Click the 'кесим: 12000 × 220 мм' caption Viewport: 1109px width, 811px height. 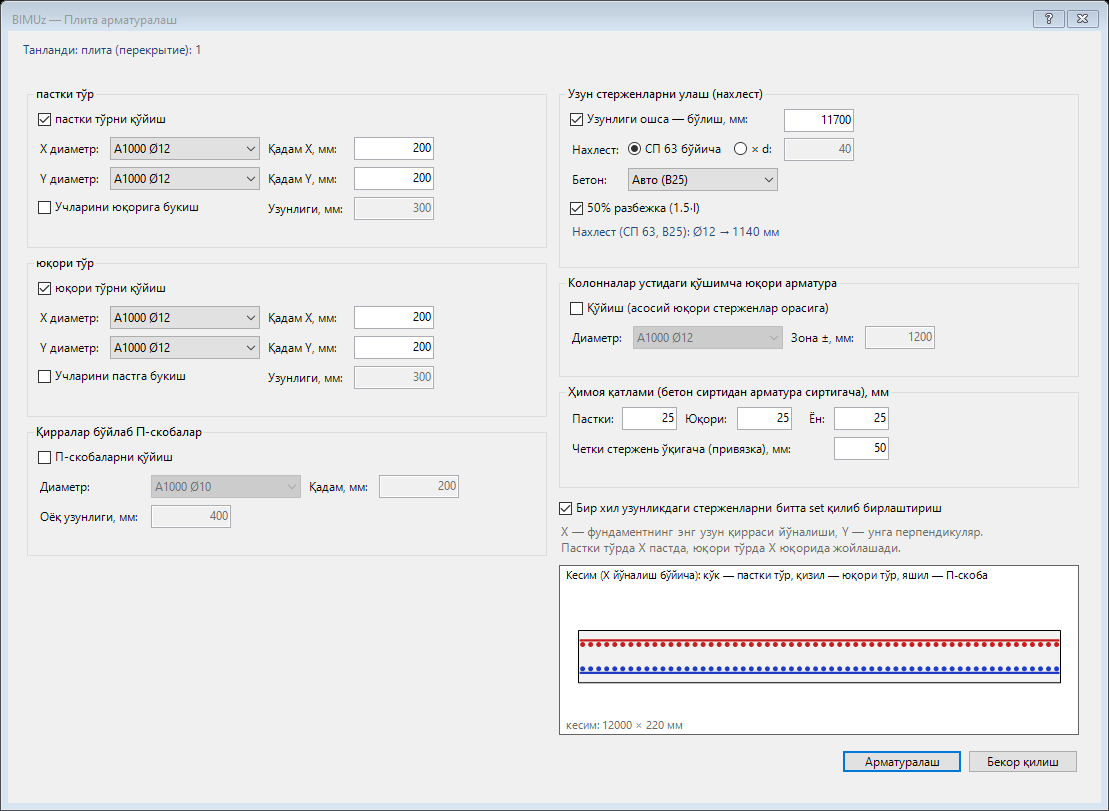coord(625,725)
